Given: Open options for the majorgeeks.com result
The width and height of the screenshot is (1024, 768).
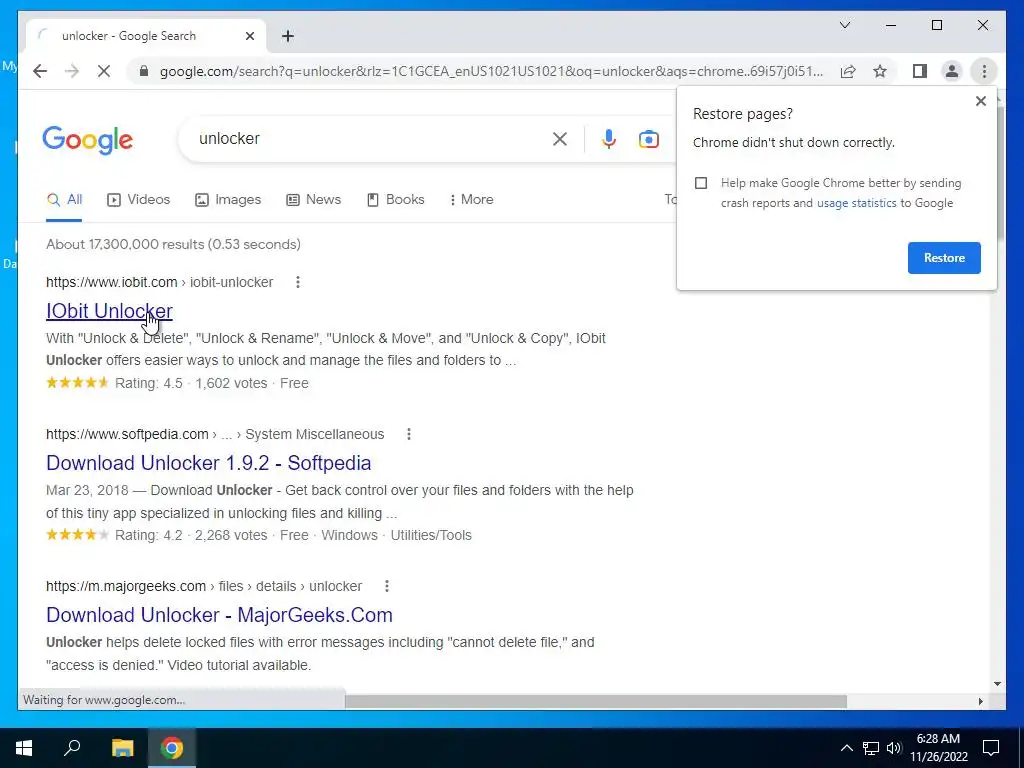Looking at the screenshot, I should pyautogui.click(x=387, y=586).
